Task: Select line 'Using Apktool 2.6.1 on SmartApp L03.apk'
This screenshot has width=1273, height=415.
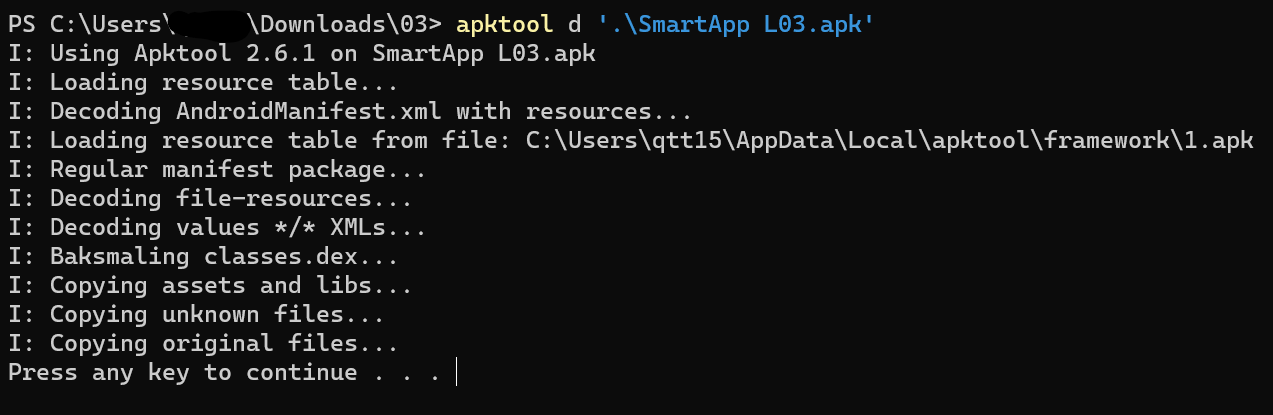Action: point(302,53)
